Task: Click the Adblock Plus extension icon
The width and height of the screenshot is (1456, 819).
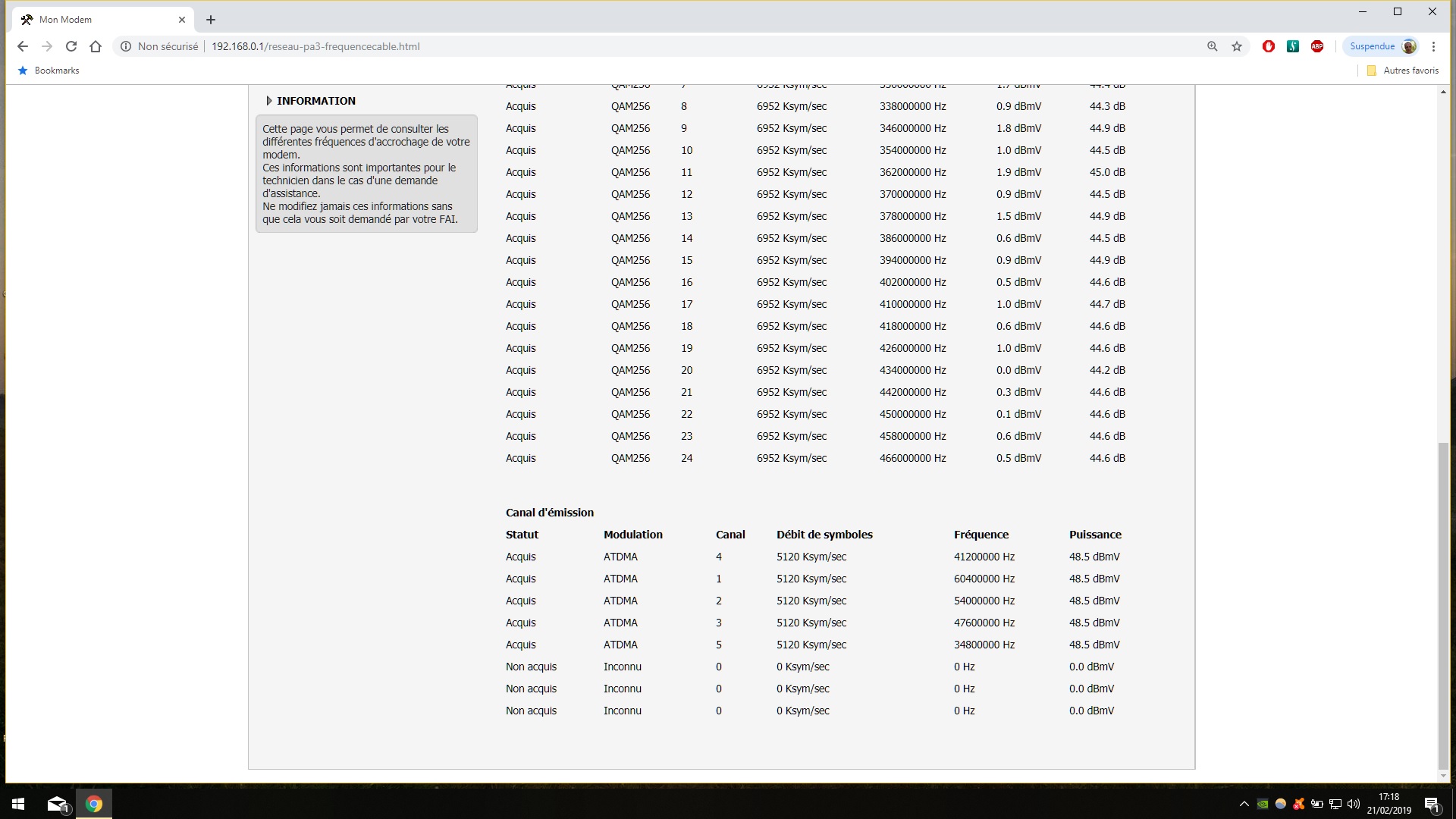Action: 1317,46
